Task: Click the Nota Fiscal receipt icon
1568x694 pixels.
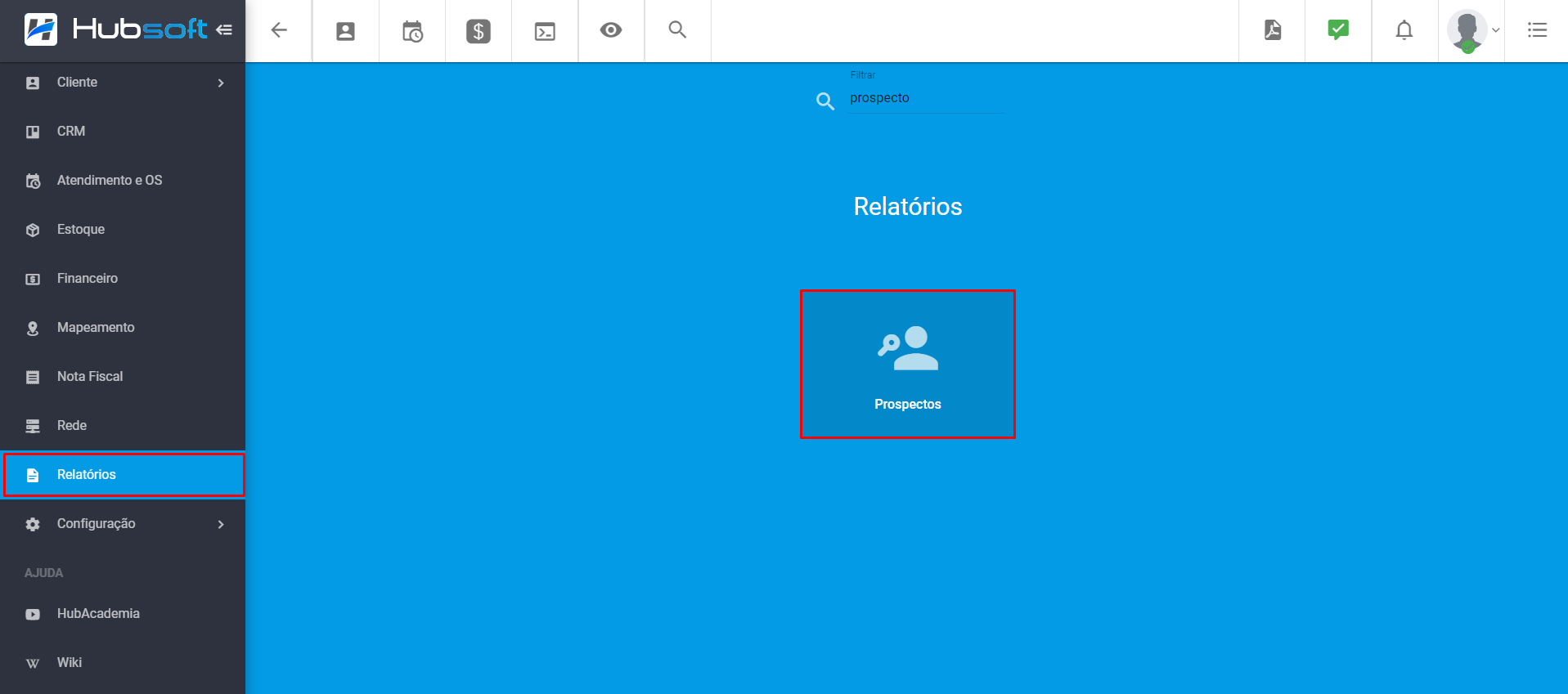Action: (x=33, y=377)
